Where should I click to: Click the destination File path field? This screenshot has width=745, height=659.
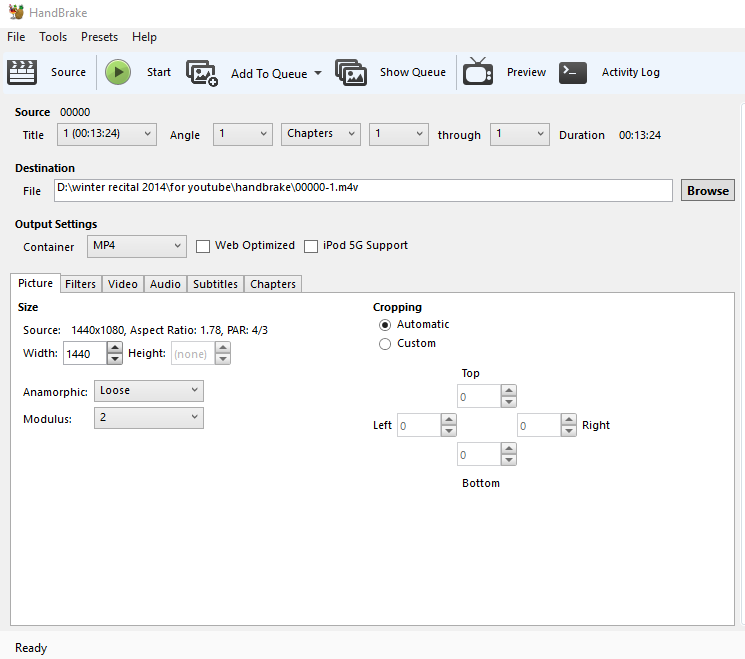tap(363, 191)
